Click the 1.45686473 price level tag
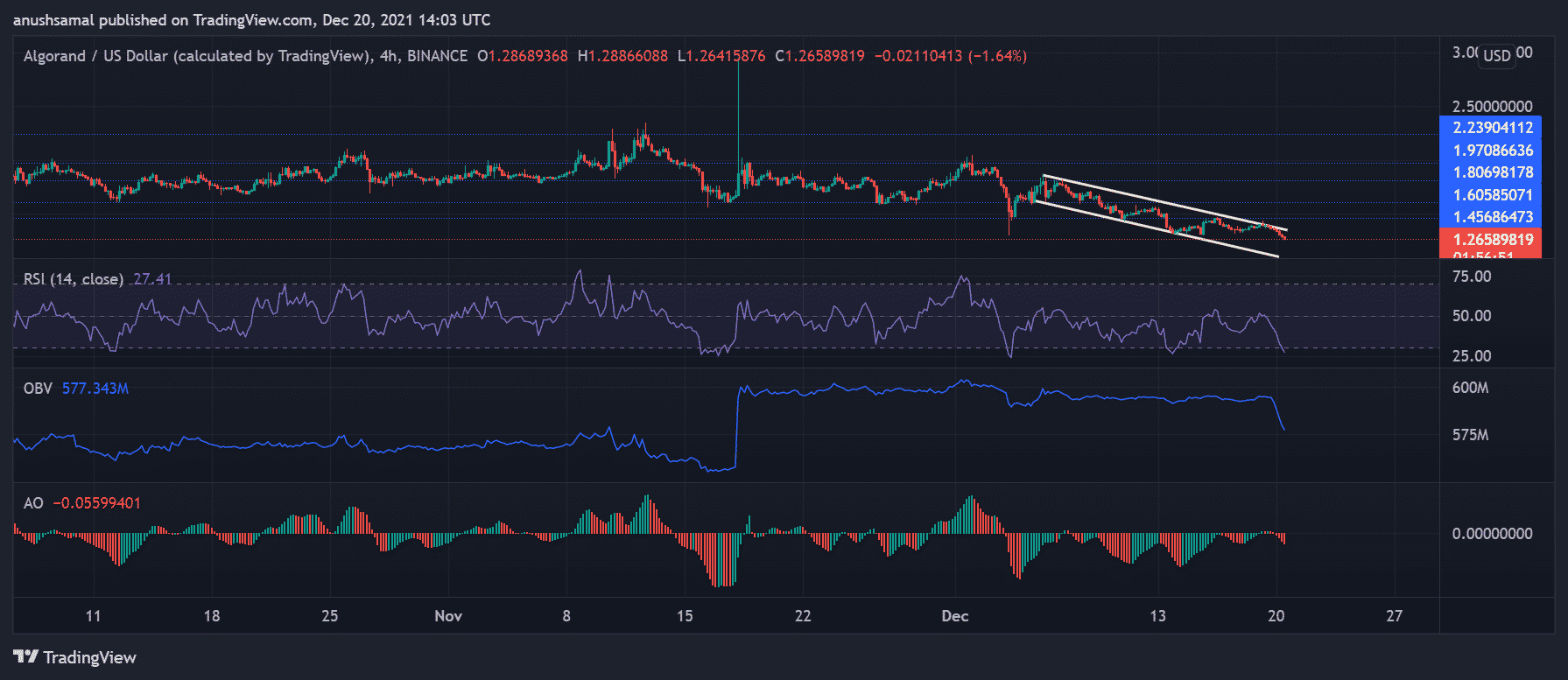This screenshot has width=1568, height=680. click(x=1492, y=217)
